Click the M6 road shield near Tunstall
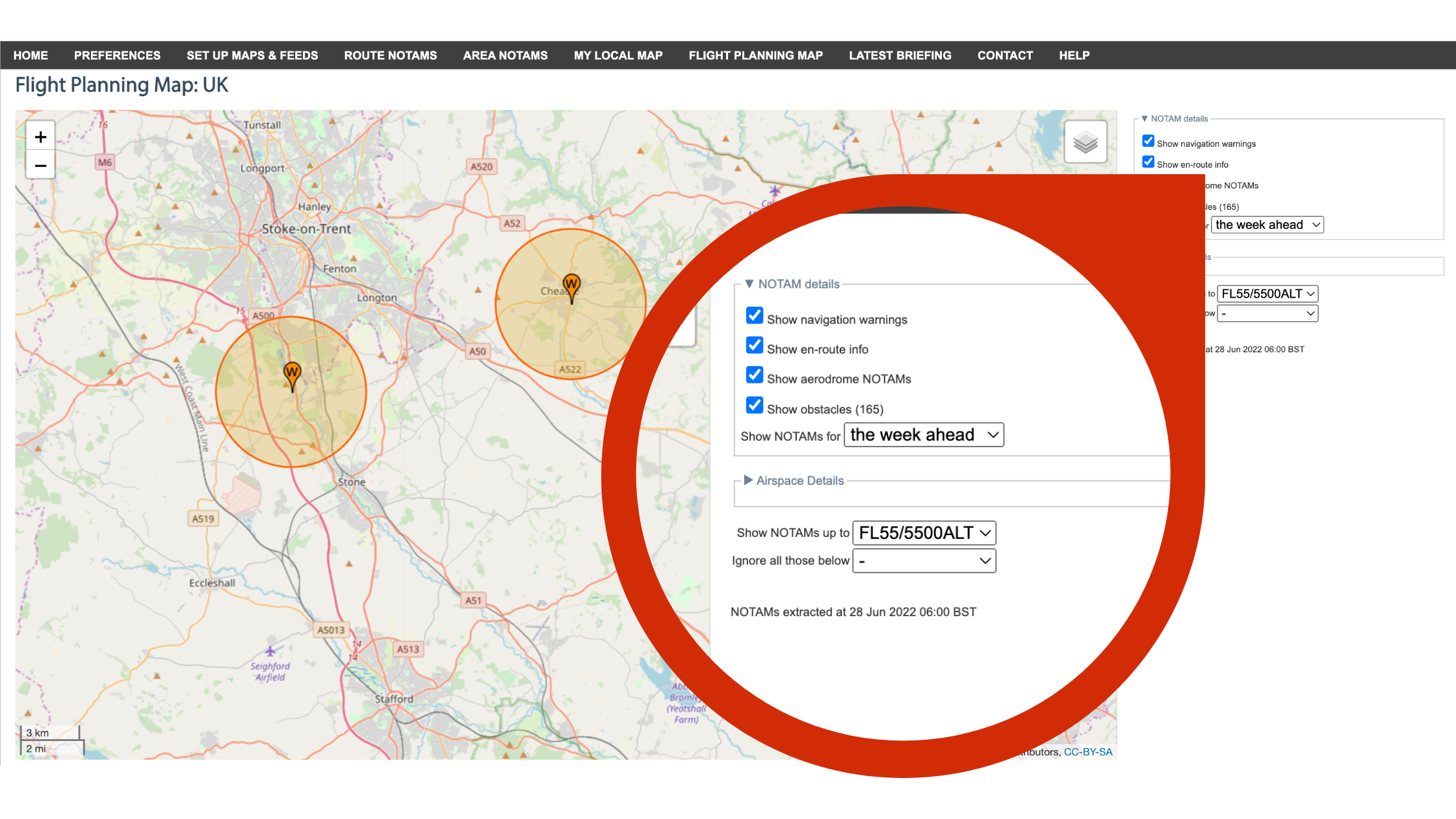1456x819 pixels. (x=105, y=162)
